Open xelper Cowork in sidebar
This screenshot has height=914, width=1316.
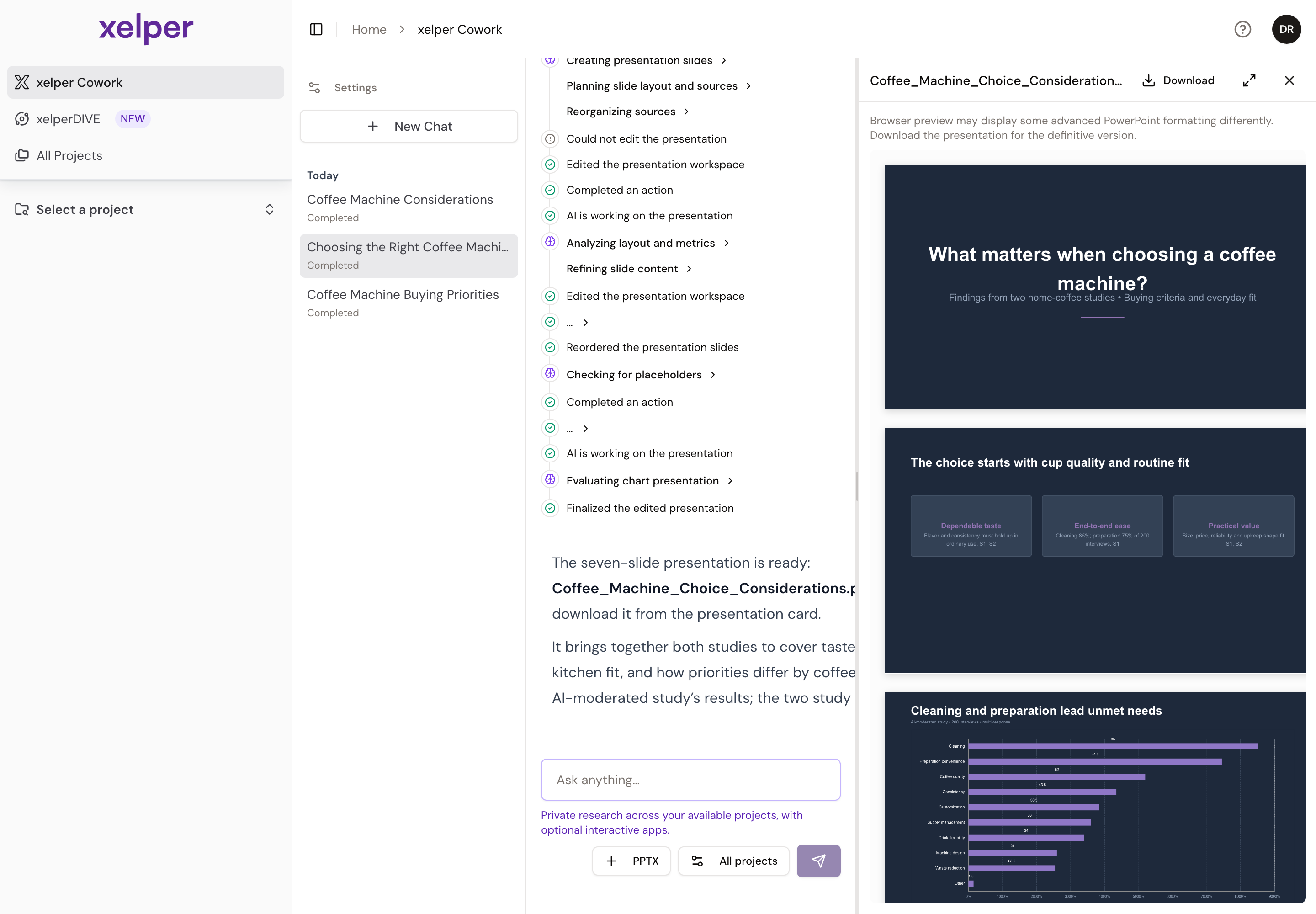point(145,82)
